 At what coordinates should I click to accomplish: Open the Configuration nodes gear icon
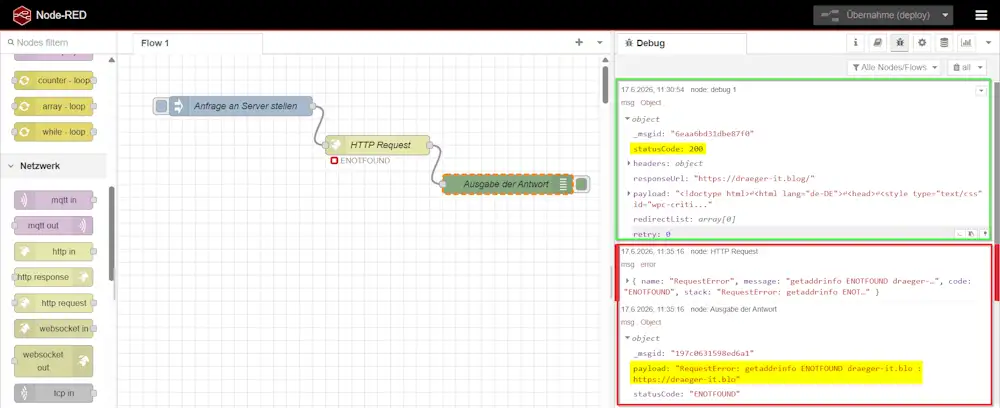pyautogui.click(x=922, y=43)
